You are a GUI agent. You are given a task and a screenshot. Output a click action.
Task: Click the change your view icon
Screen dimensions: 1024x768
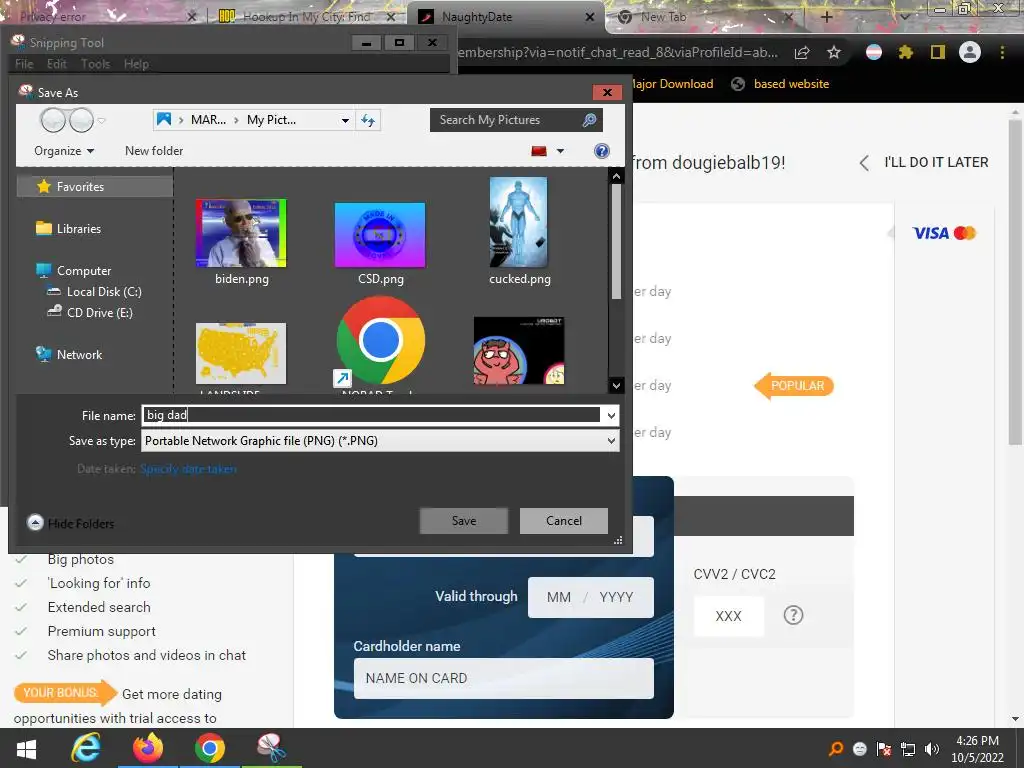(x=539, y=151)
